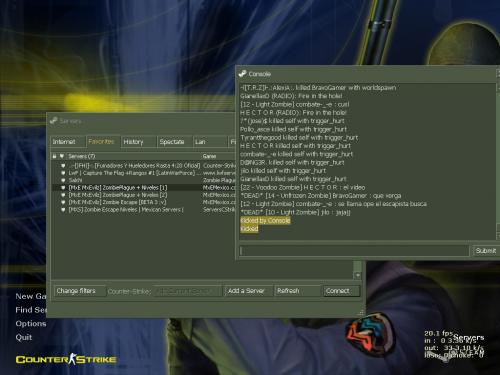Click Add a Server button
This screenshot has width=500, height=375.
[x=248, y=291]
